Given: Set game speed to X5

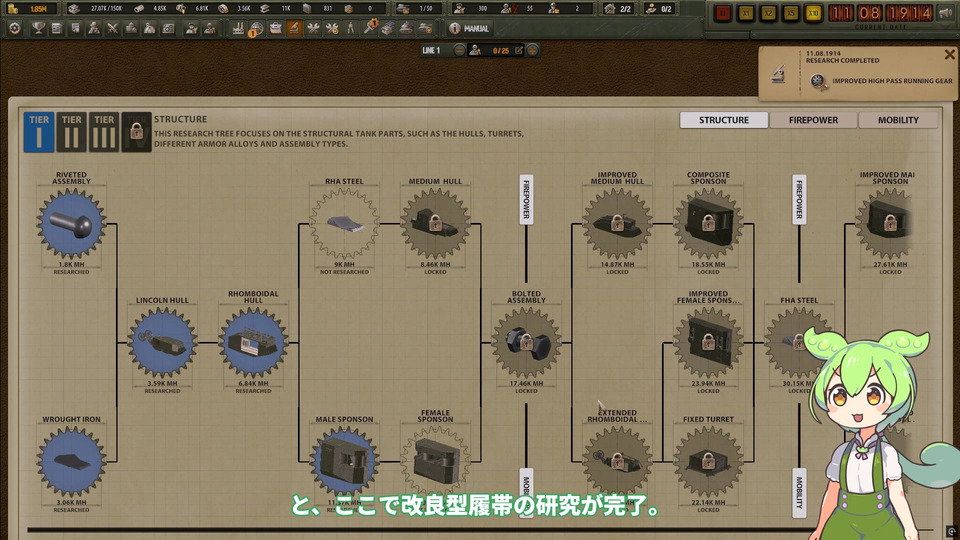Looking at the screenshot, I should [x=791, y=13].
